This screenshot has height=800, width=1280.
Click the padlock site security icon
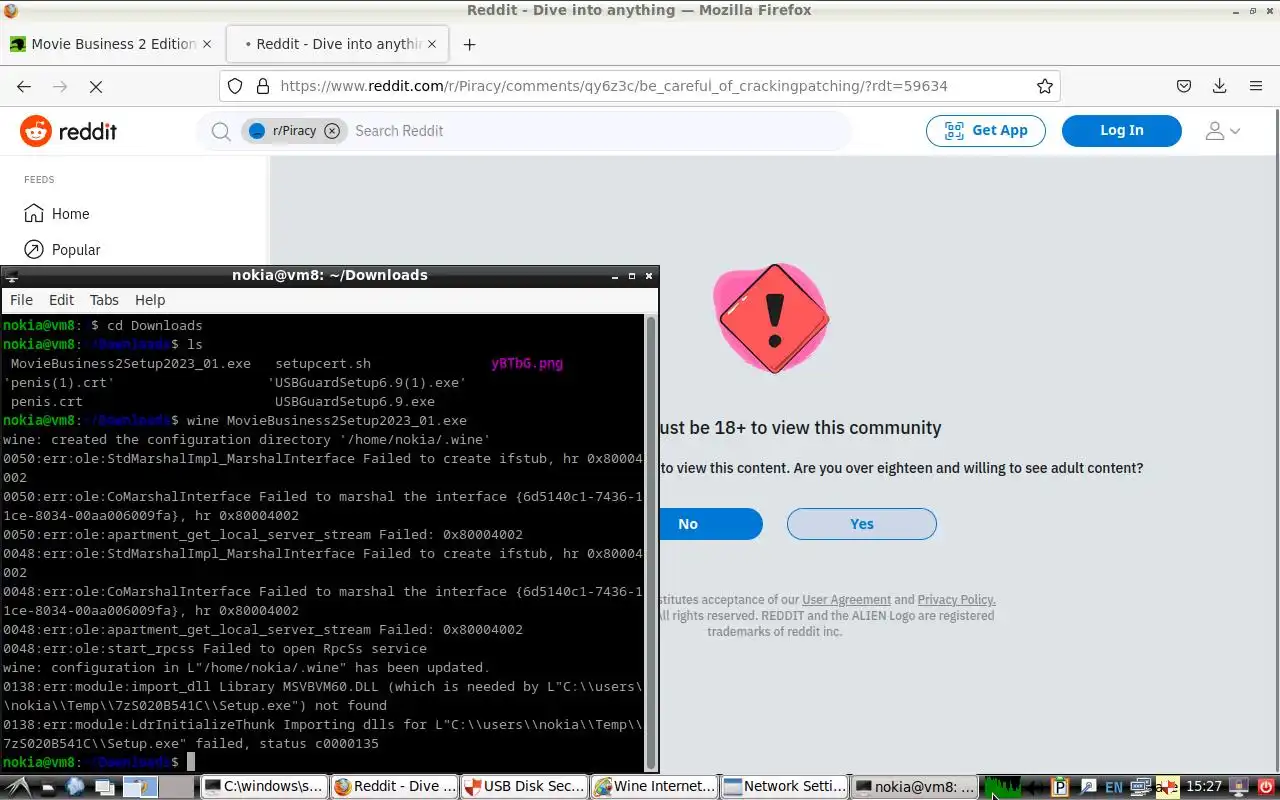coord(262,86)
